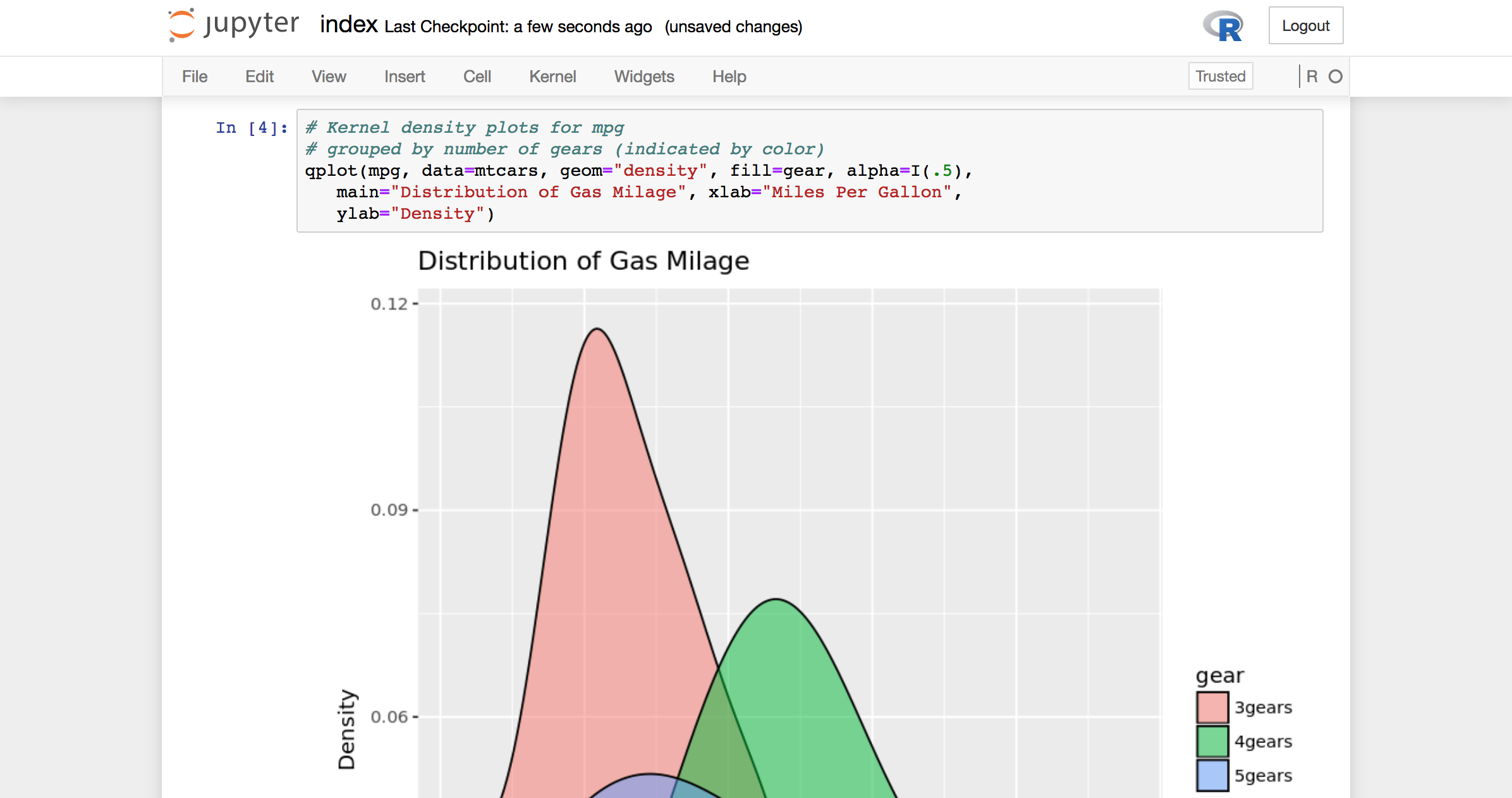1512x798 pixels.
Task: Click the 4gears green legend swatch
Action: click(x=1212, y=742)
